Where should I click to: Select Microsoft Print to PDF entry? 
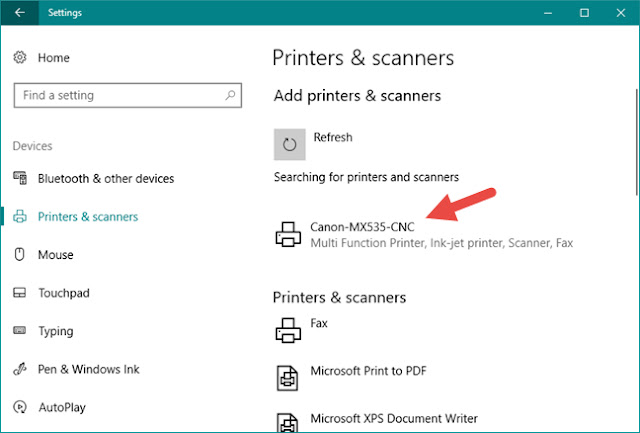[x=368, y=371]
